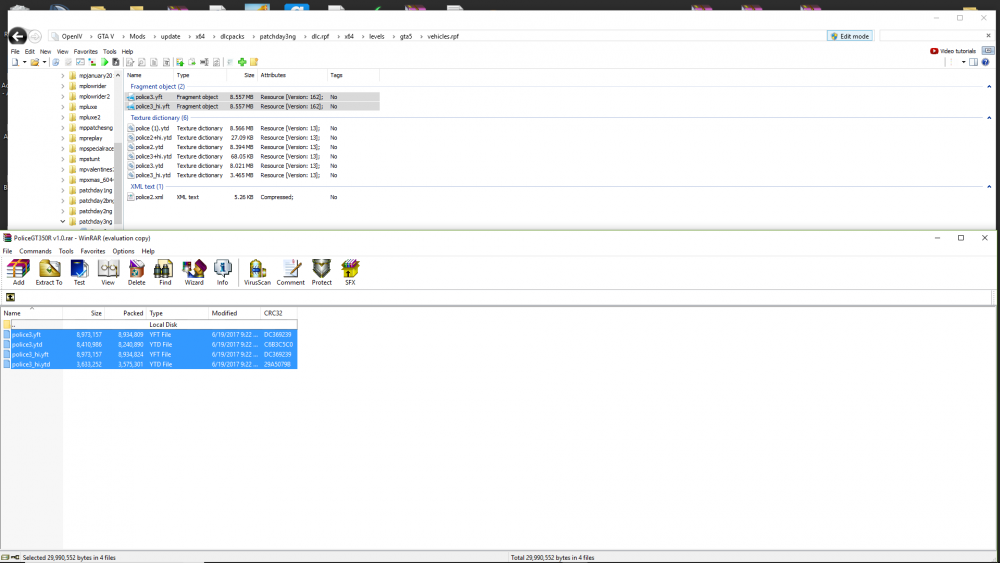Open Video tutorials link
1000x563 pixels.
953,51
